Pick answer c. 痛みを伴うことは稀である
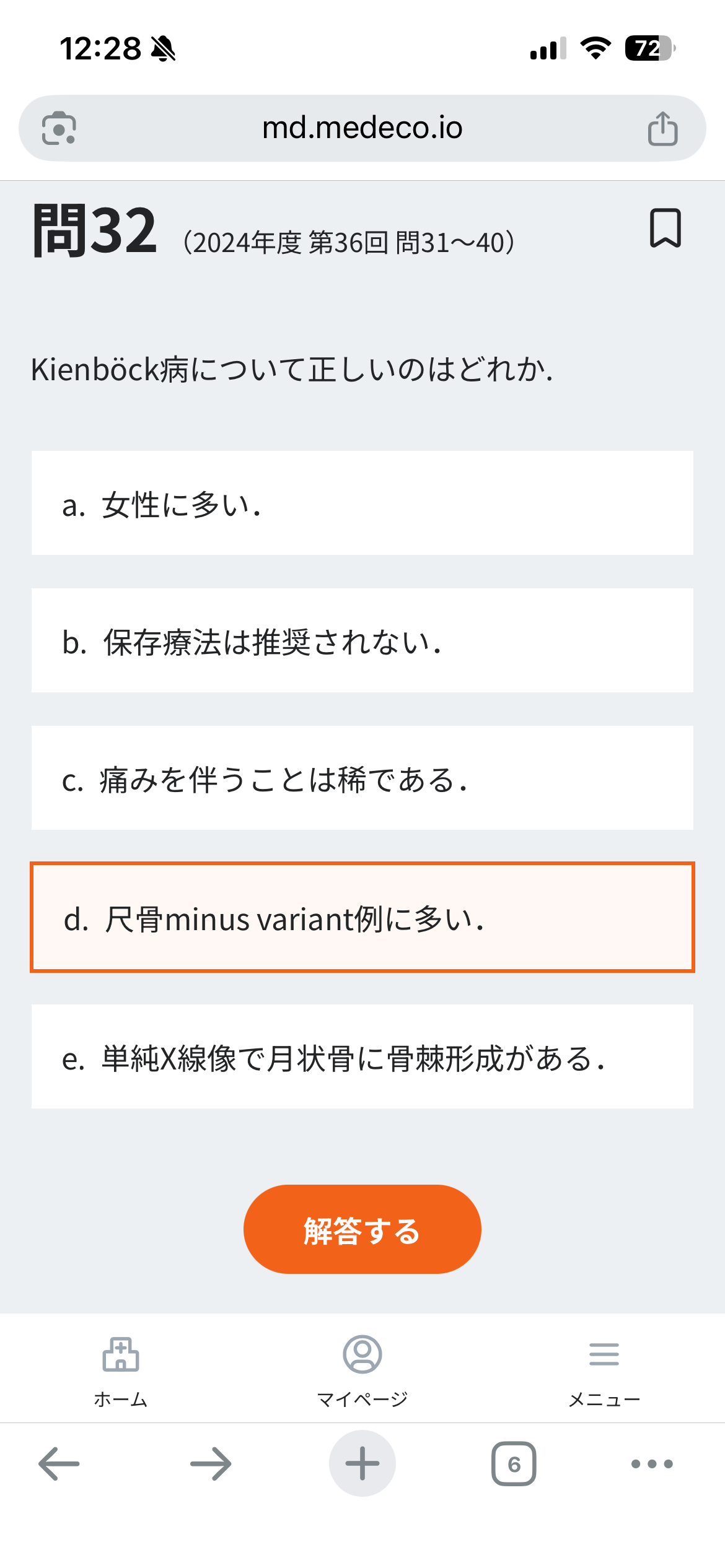This screenshot has height=1568, width=725. 362,778
